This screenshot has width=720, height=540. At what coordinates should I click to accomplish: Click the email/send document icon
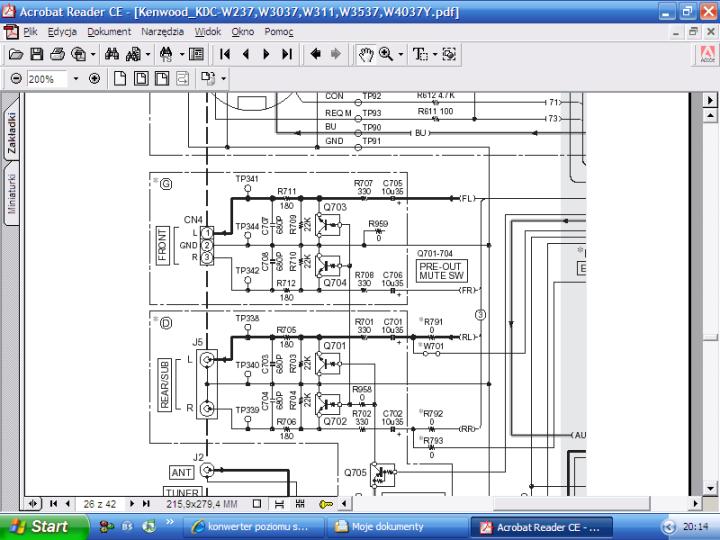coord(79,55)
